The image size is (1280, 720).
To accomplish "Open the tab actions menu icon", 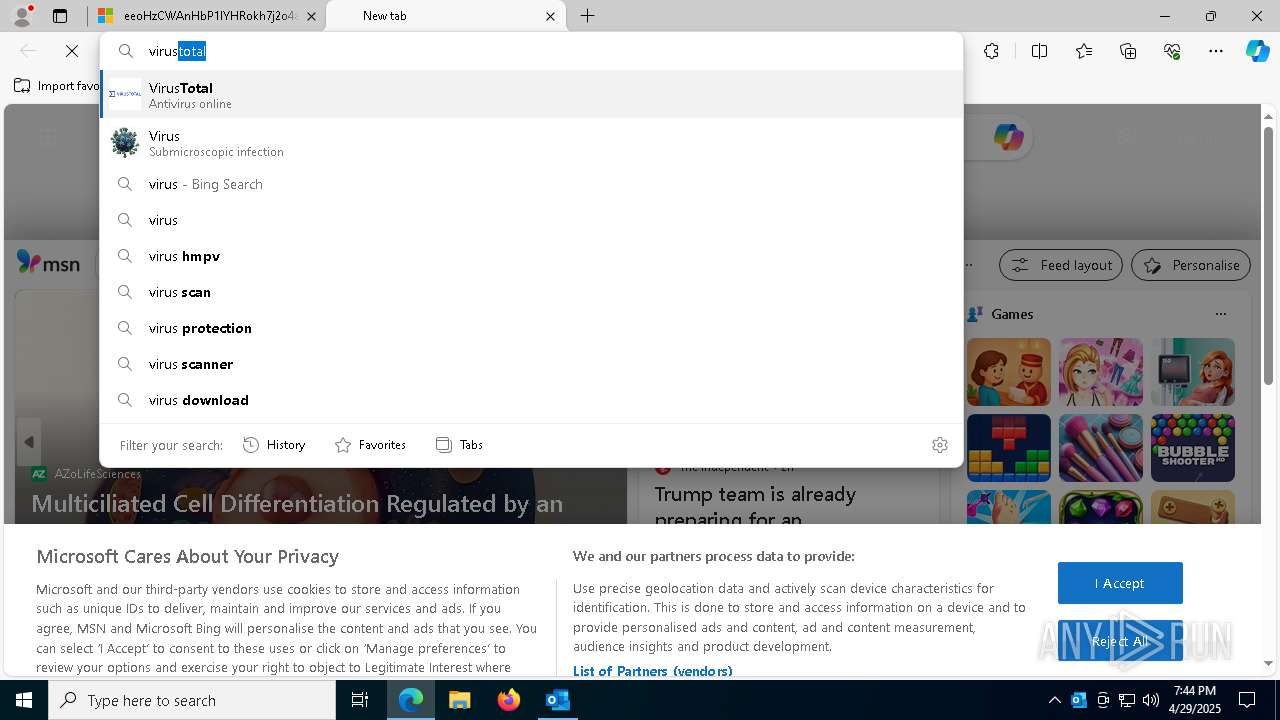I will click(60, 16).
